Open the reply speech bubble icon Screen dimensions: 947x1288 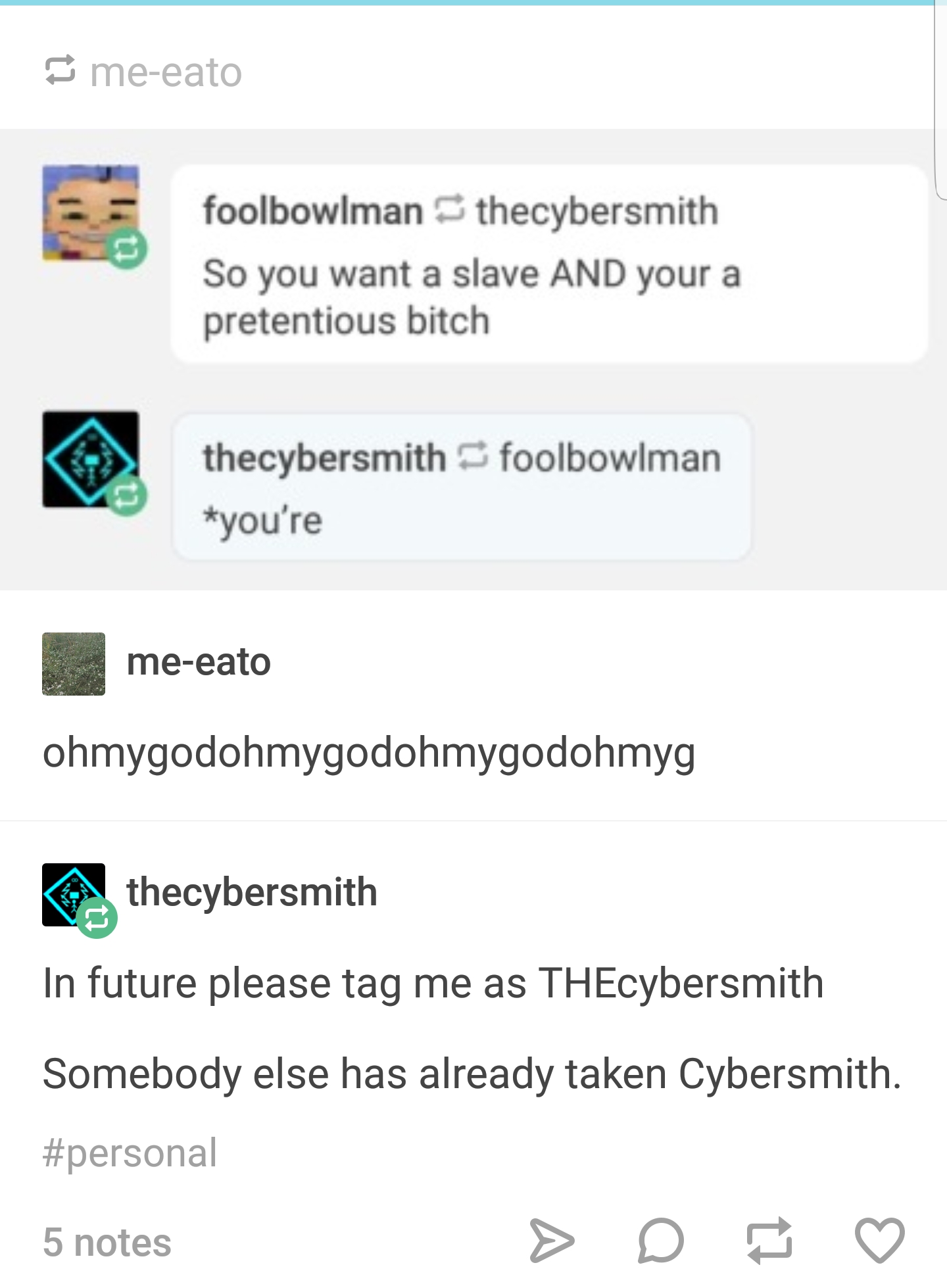pyautogui.click(x=661, y=1241)
